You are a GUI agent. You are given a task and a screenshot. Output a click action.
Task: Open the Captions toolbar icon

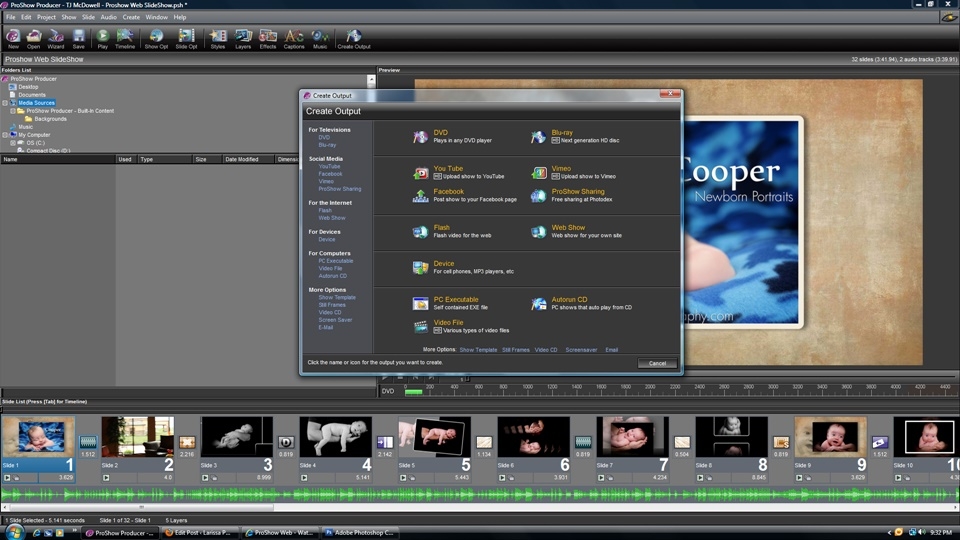(294, 38)
